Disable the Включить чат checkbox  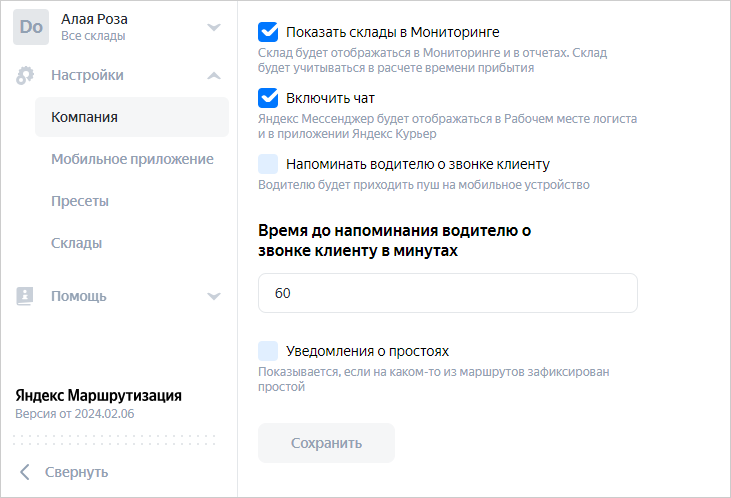tap(268, 98)
